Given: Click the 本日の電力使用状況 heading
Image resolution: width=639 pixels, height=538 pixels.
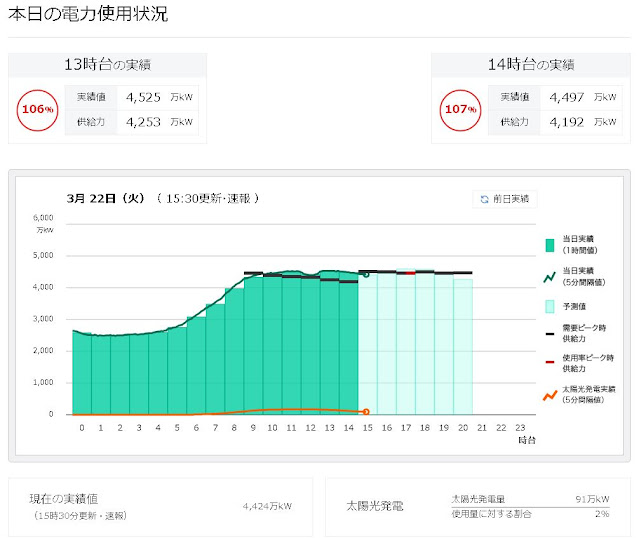Looking at the screenshot, I should (x=88, y=14).
